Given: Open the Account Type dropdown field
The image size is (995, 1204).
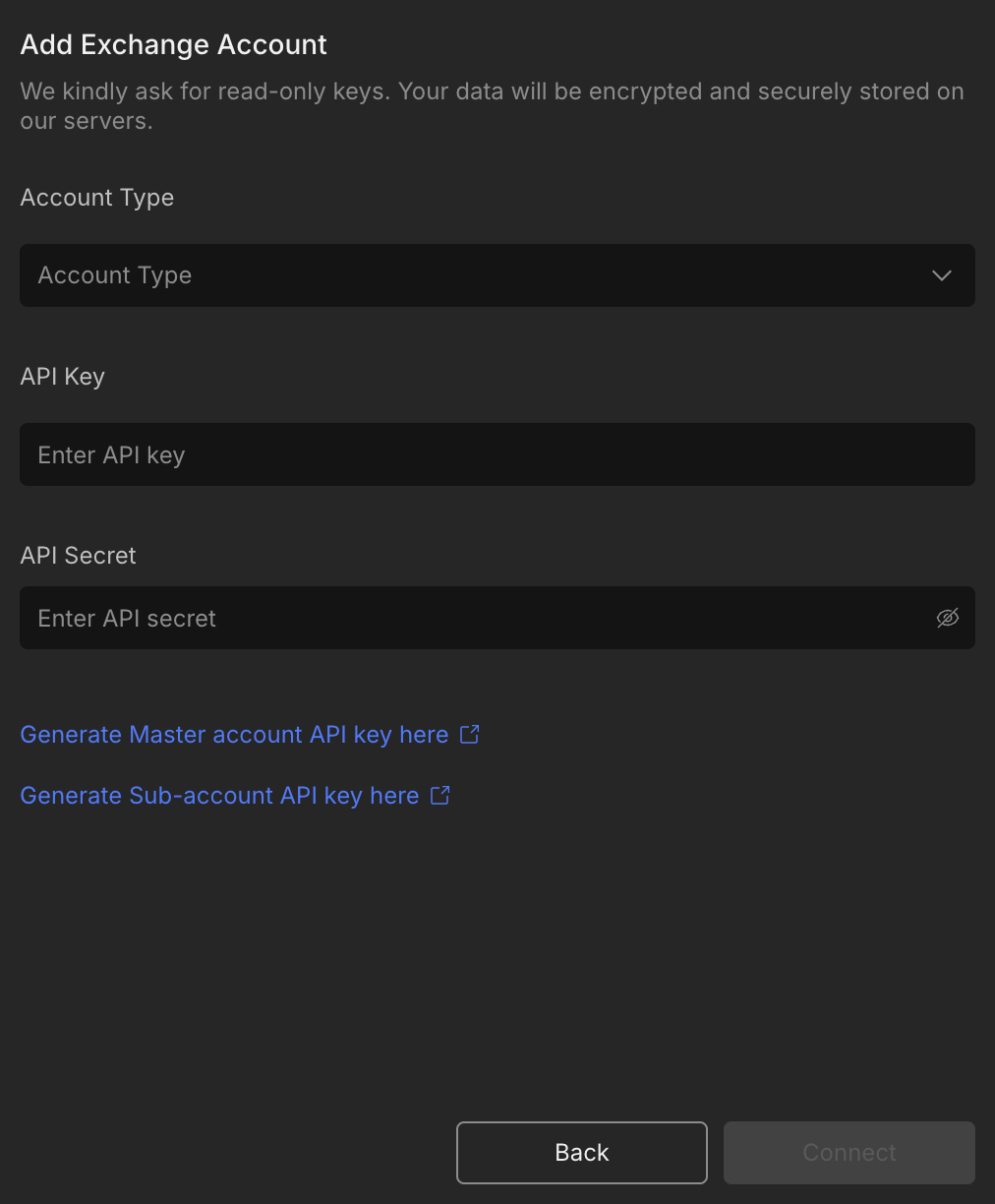Looking at the screenshot, I should pos(497,275).
